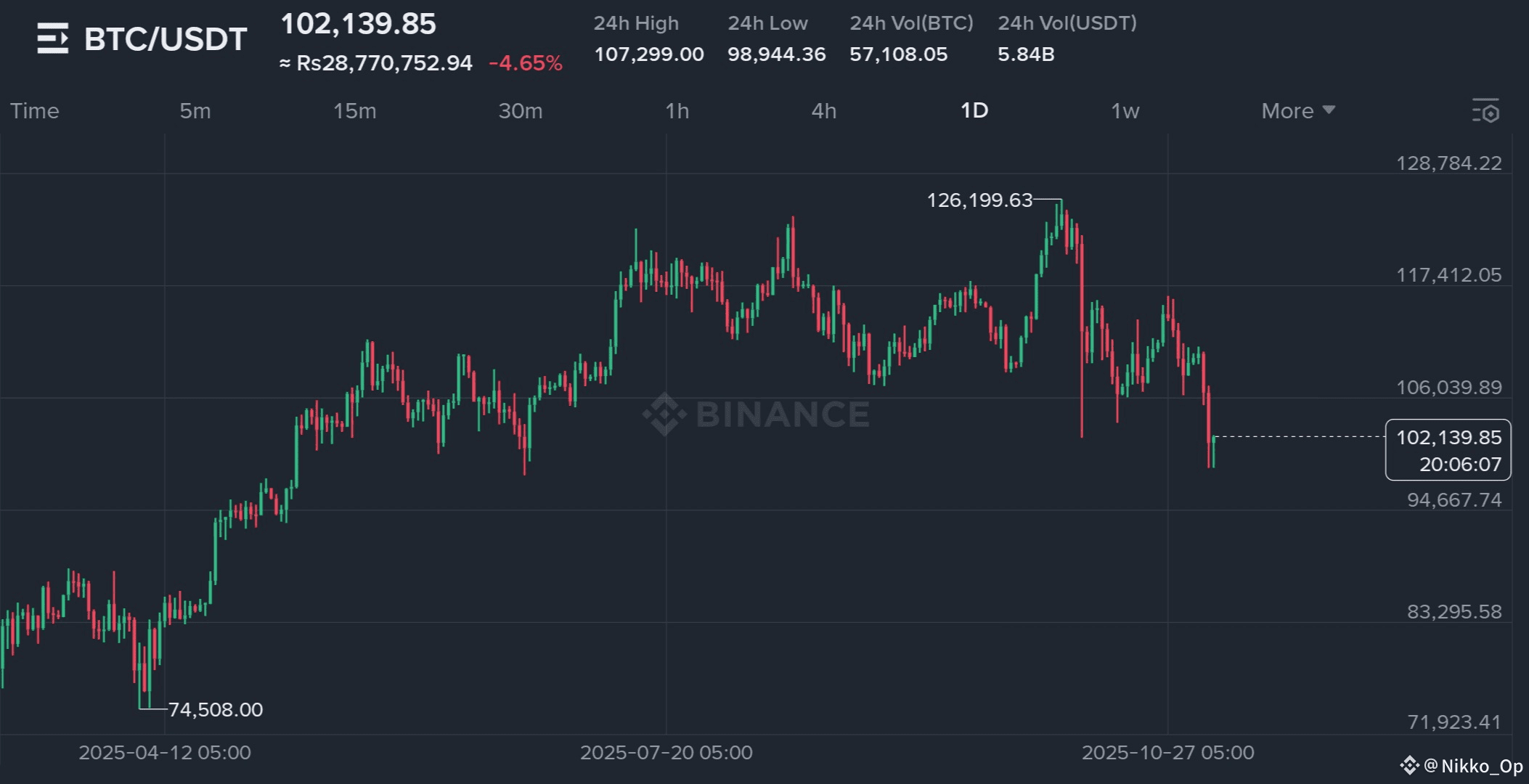Open the trading pair switcher icon
This screenshot has height=784, width=1529.
(53, 38)
